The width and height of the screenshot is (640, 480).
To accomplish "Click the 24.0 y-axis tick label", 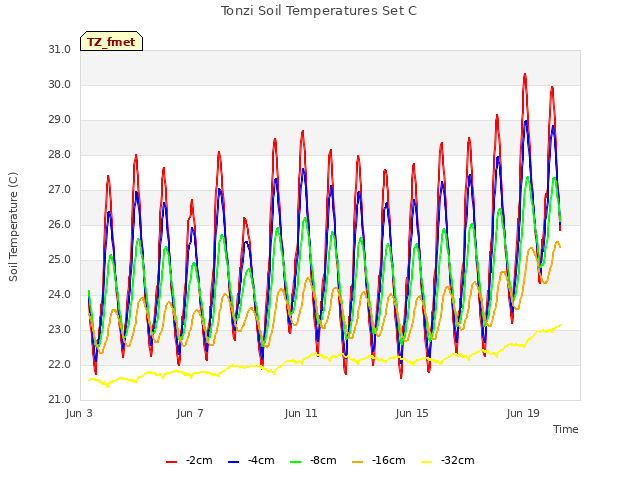I will pyautogui.click(x=60, y=294).
